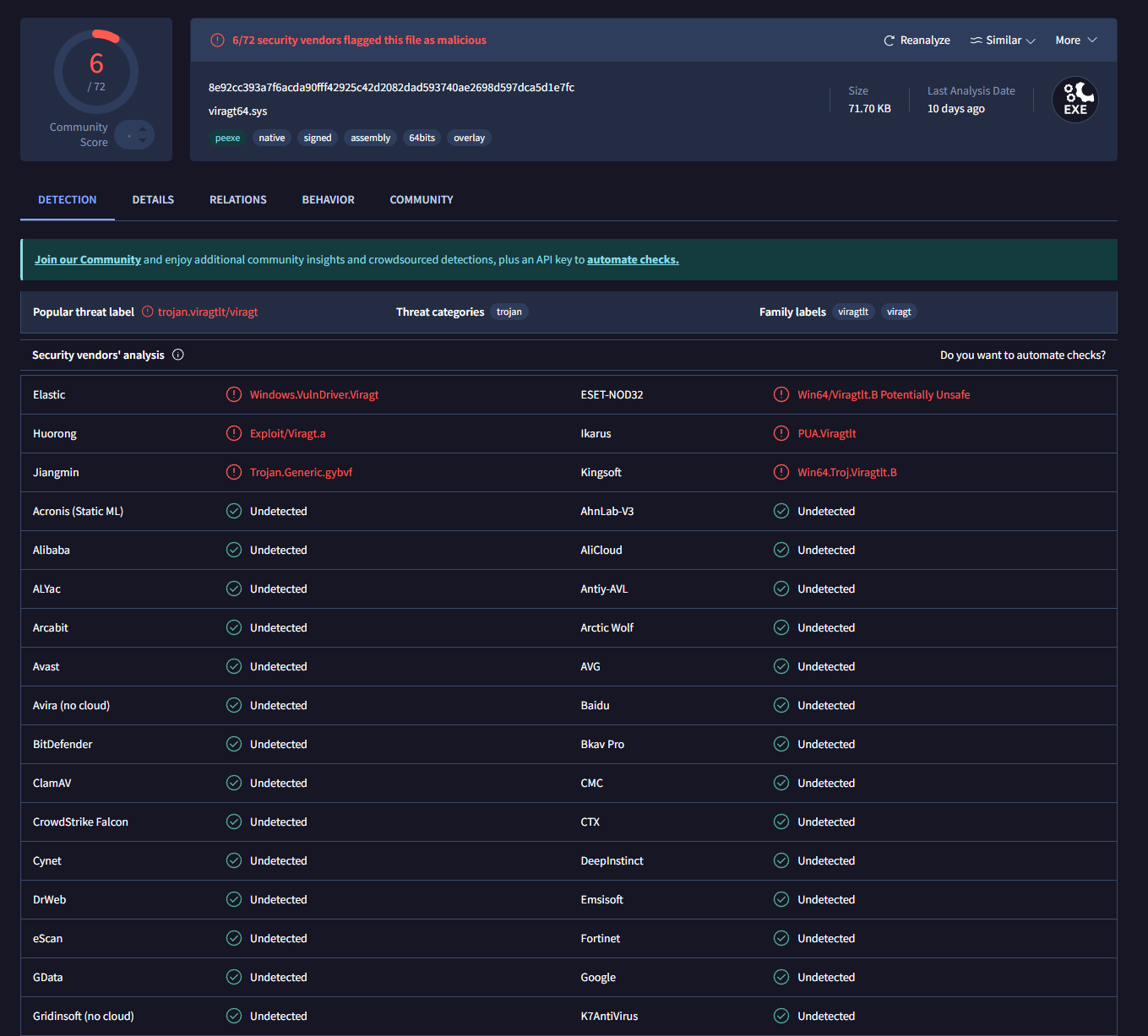Click the overlay tag

[x=469, y=138]
